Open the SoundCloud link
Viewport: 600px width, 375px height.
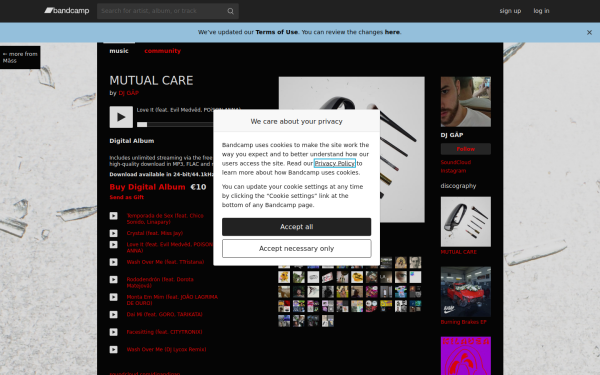point(456,162)
